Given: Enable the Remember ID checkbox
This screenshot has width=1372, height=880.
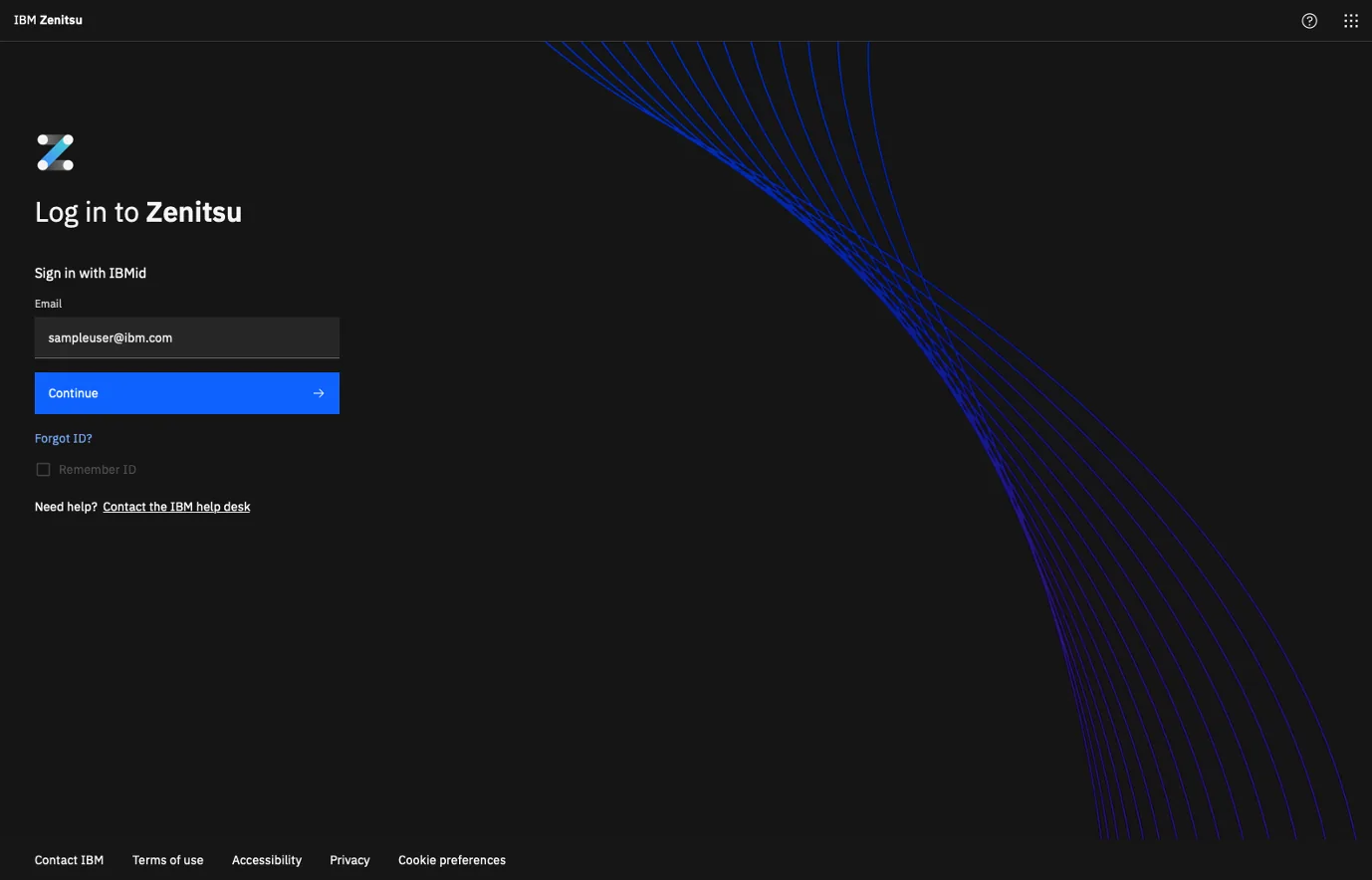Looking at the screenshot, I should click(43, 469).
